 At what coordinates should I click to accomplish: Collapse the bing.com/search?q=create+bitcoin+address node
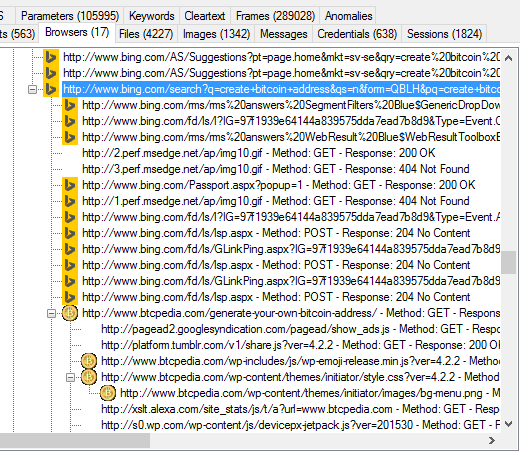click(x=32, y=89)
